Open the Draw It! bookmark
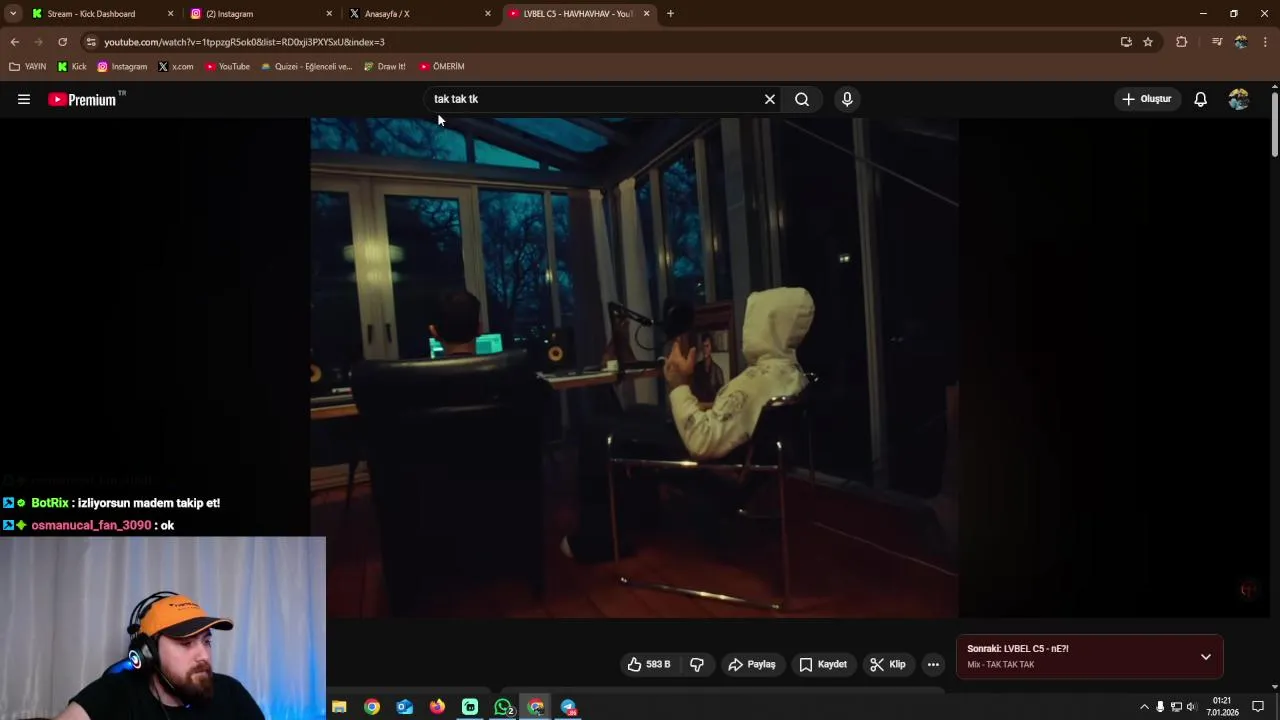Viewport: 1280px width, 720px height. pos(384,67)
